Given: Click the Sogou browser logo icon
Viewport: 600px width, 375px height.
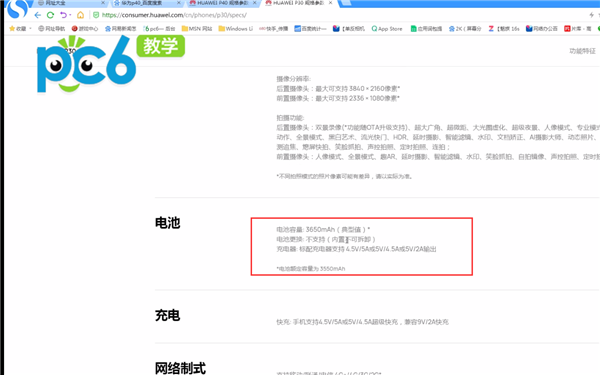Looking at the screenshot, I should pos(17,8).
